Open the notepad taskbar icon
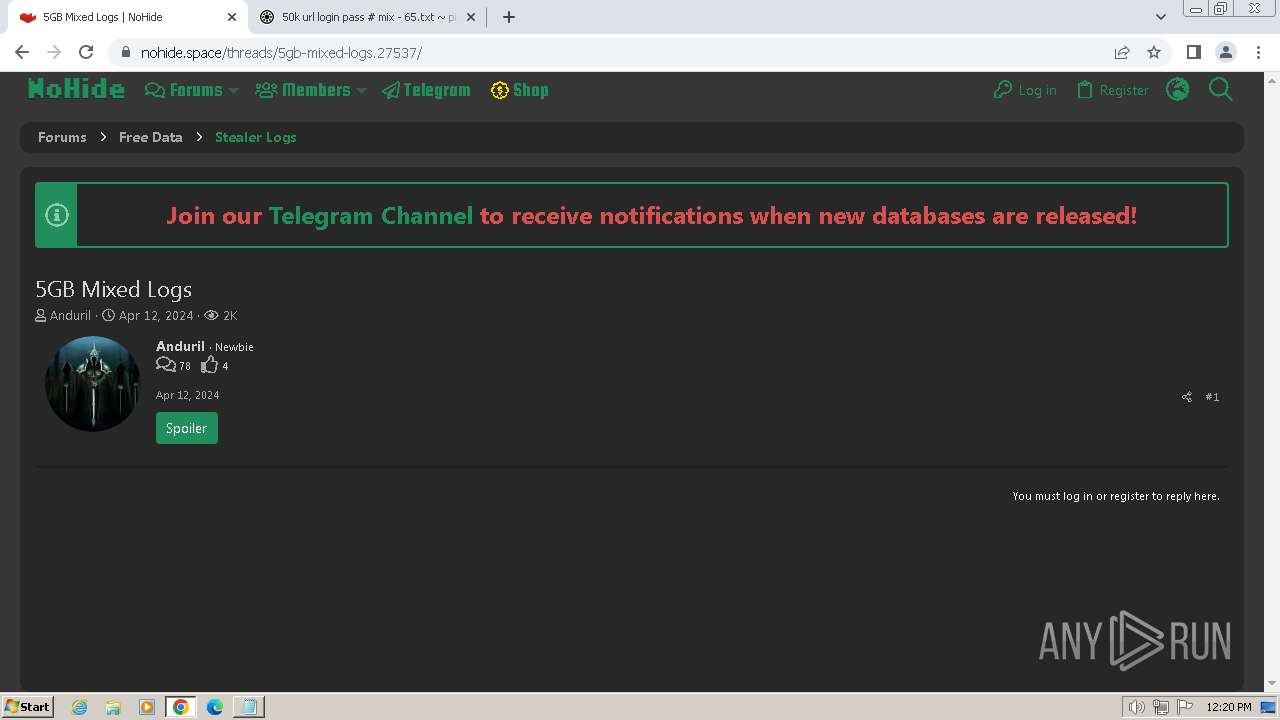This screenshot has height=720, width=1280. tap(248, 707)
